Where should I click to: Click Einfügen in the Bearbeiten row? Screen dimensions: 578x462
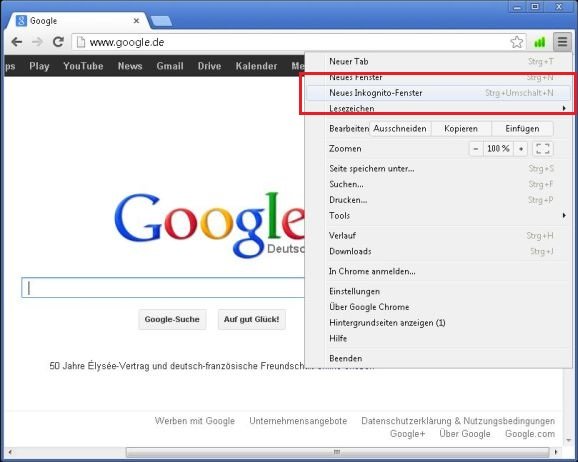coord(522,129)
